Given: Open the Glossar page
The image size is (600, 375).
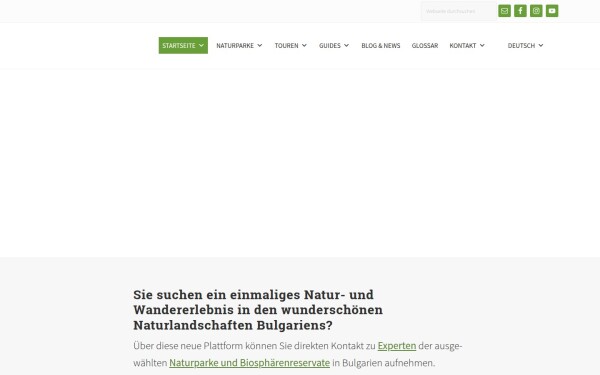Looking at the screenshot, I should point(425,46).
